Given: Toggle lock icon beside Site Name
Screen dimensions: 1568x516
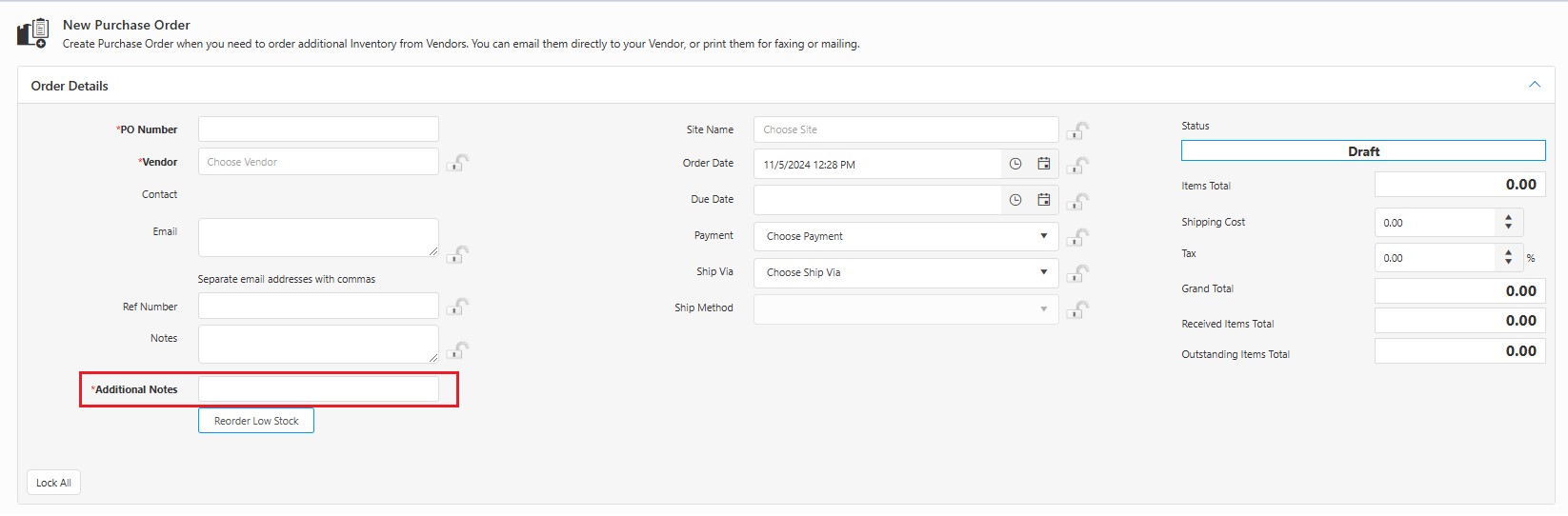Looking at the screenshot, I should (x=1078, y=130).
